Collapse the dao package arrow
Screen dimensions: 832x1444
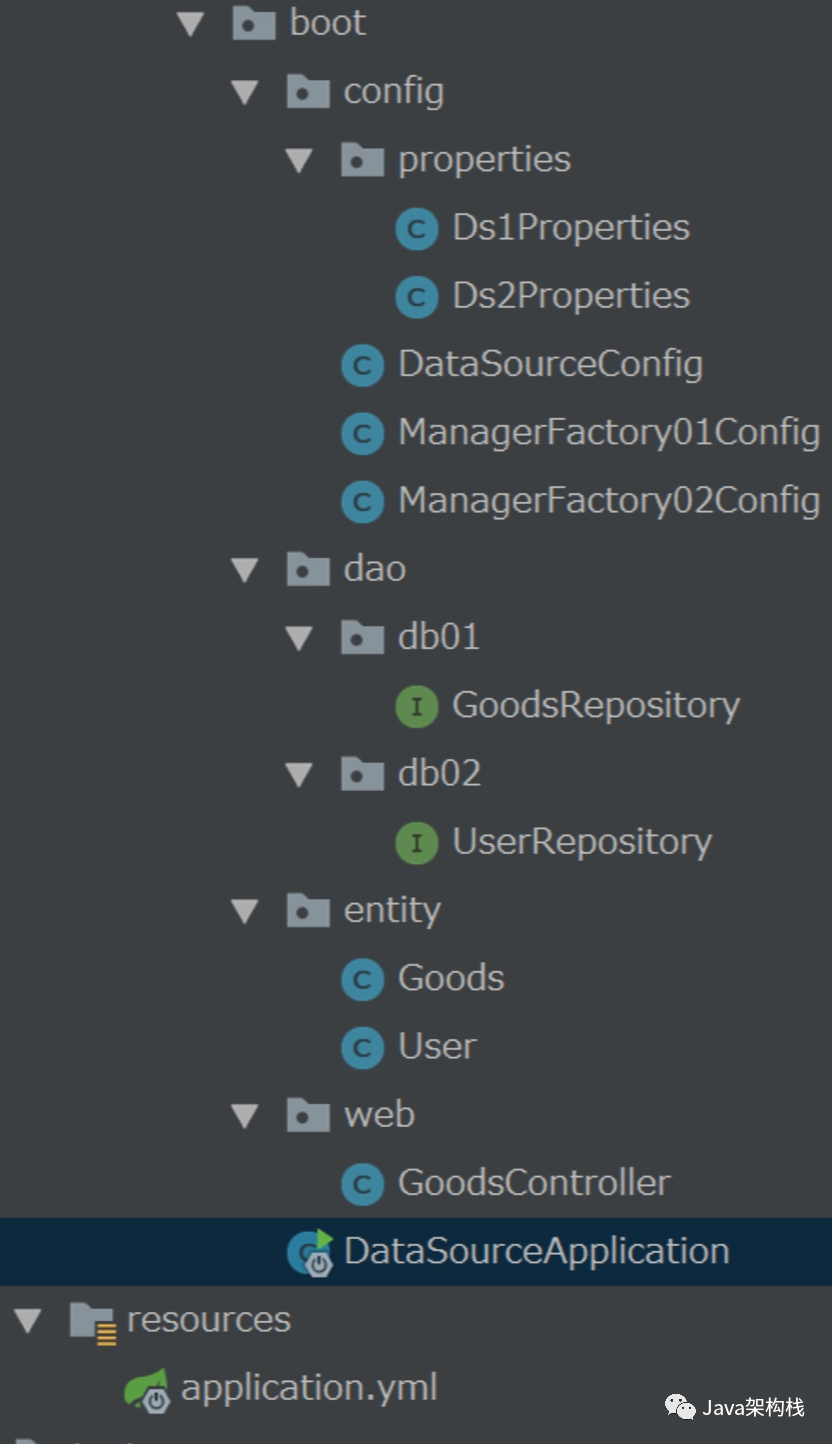[245, 570]
